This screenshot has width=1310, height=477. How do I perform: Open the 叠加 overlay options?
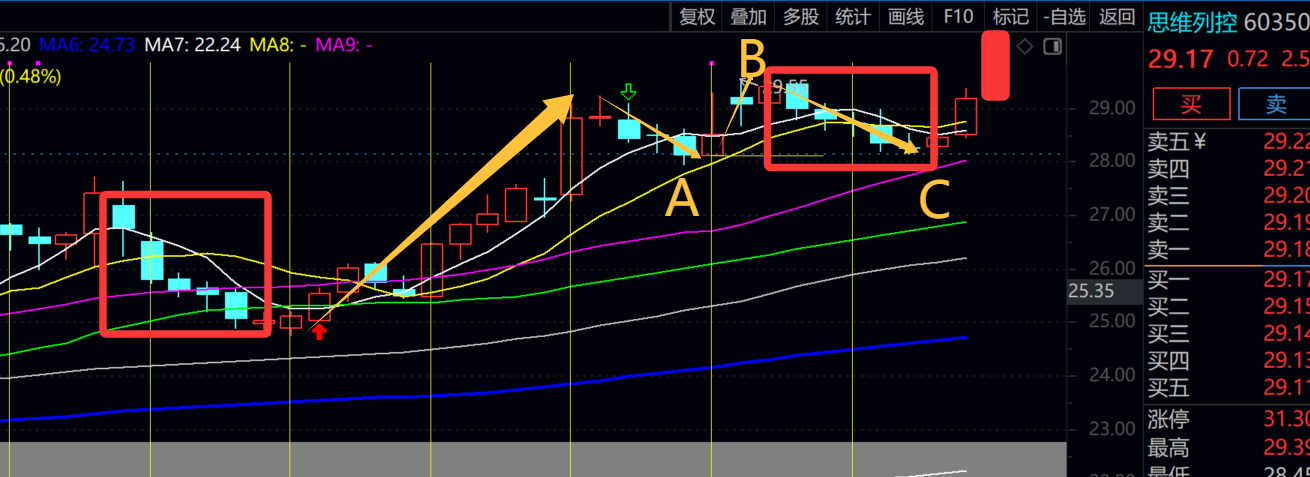748,16
